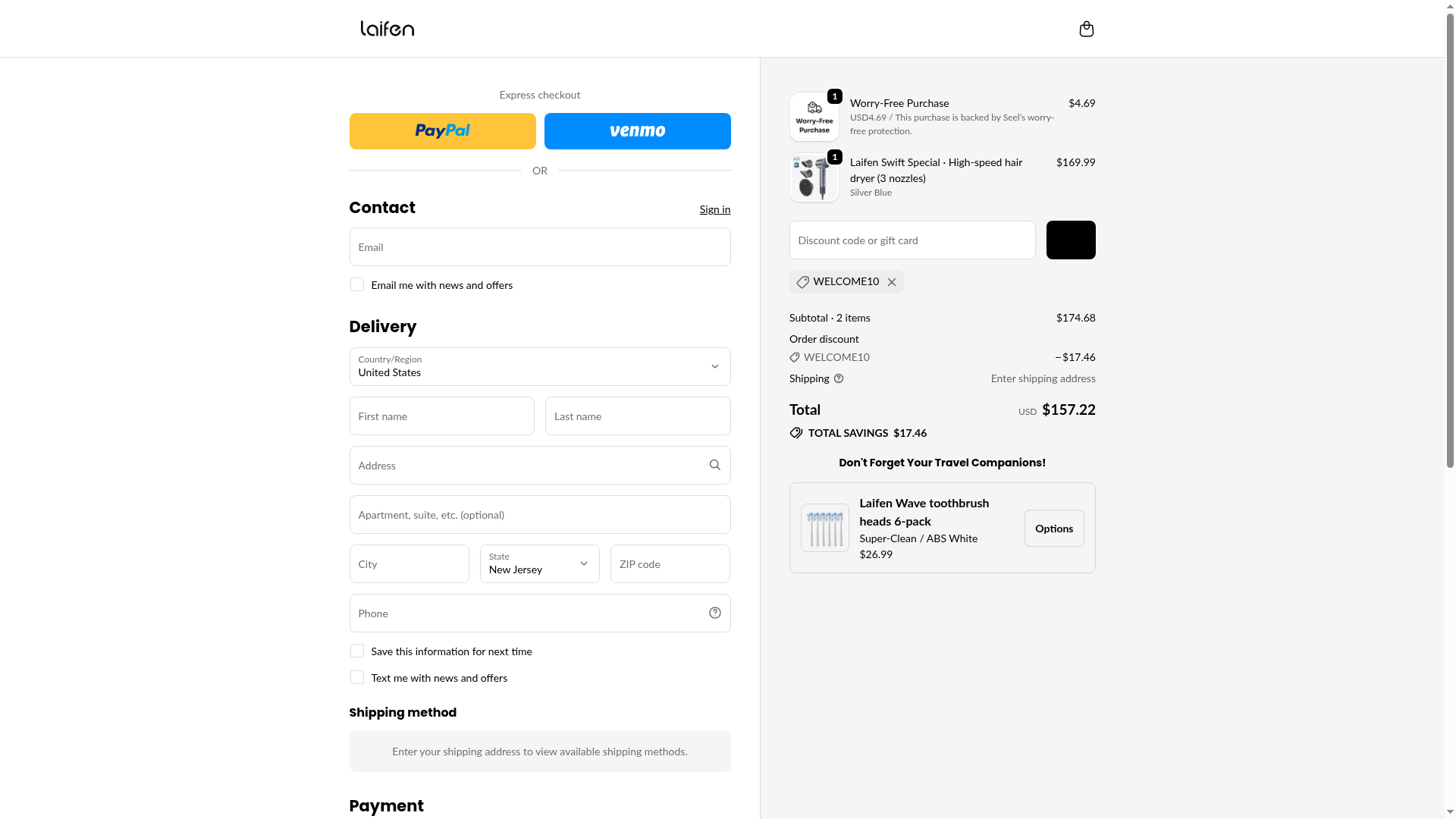Remove the WELCOME10 discount tag
This screenshot has width=1456, height=819.
point(892,282)
